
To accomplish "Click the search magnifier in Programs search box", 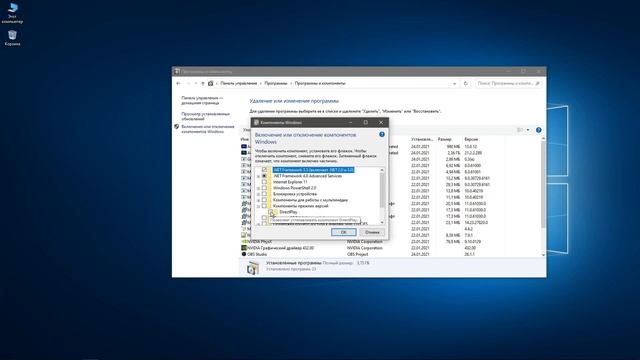I will click(x=537, y=83).
